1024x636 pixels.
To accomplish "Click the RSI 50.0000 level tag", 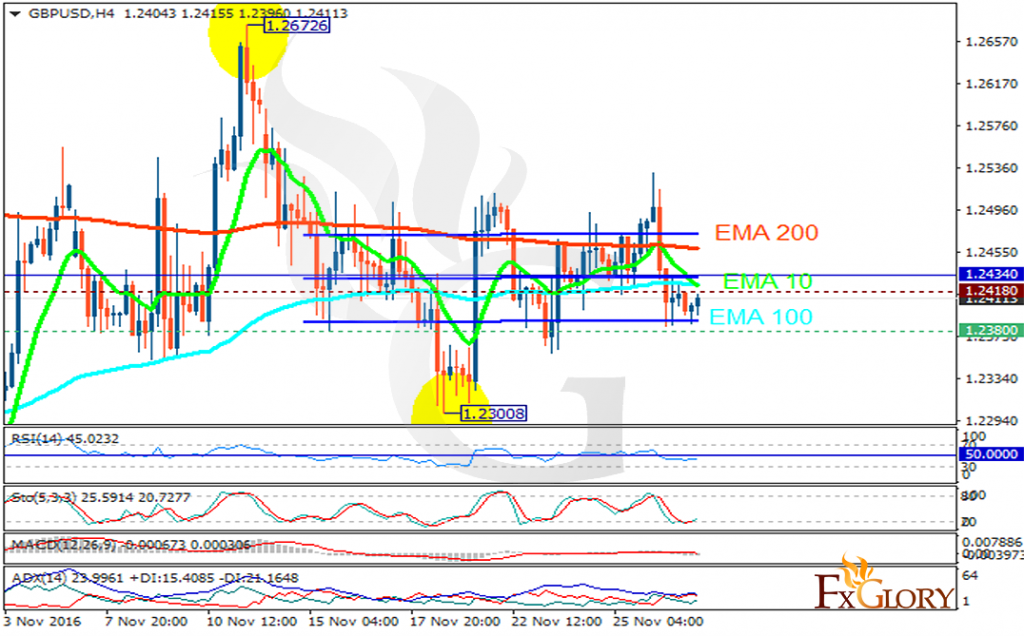I will point(991,454).
